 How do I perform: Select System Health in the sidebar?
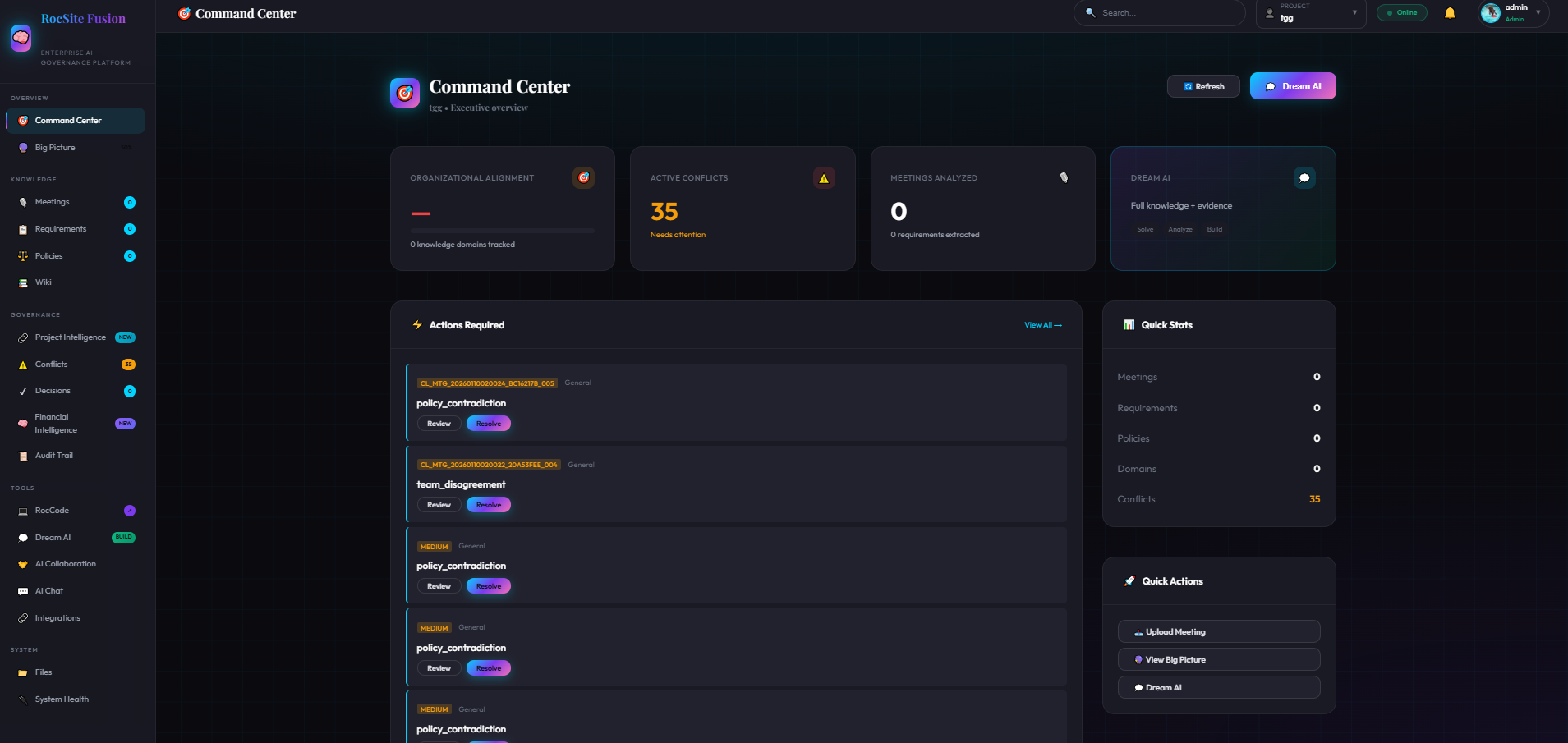pos(62,699)
